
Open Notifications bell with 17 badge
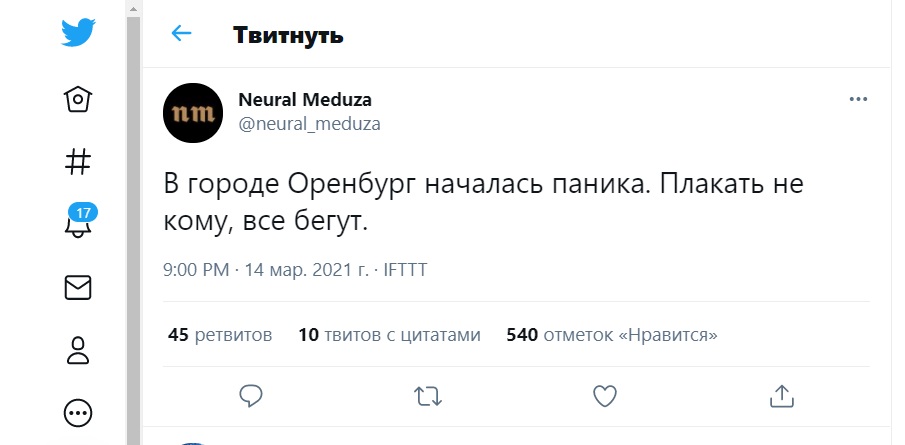pos(78,224)
